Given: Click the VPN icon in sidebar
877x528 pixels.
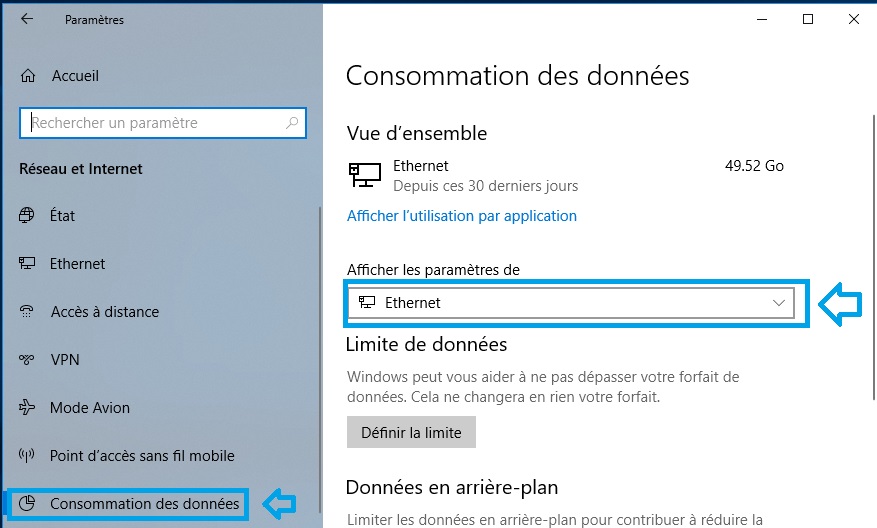Looking at the screenshot, I should coord(28,360).
